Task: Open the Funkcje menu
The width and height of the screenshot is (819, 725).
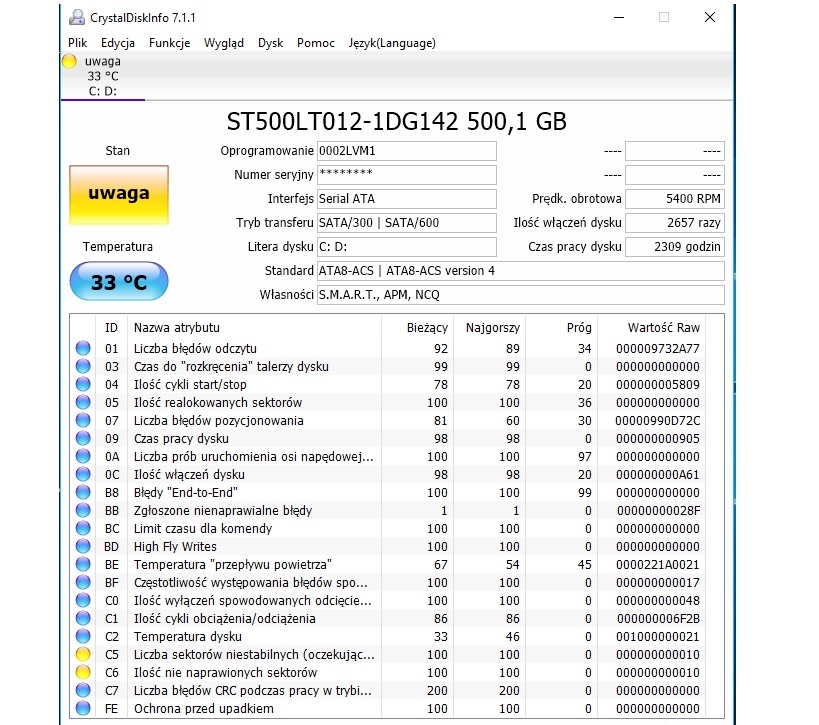Action: pyautogui.click(x=169, y=43)
